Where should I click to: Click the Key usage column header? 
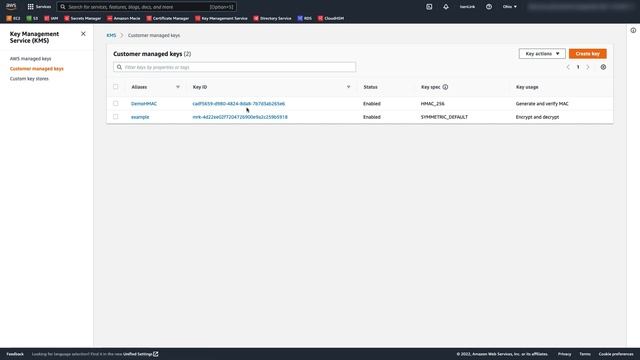click(527, 87)
